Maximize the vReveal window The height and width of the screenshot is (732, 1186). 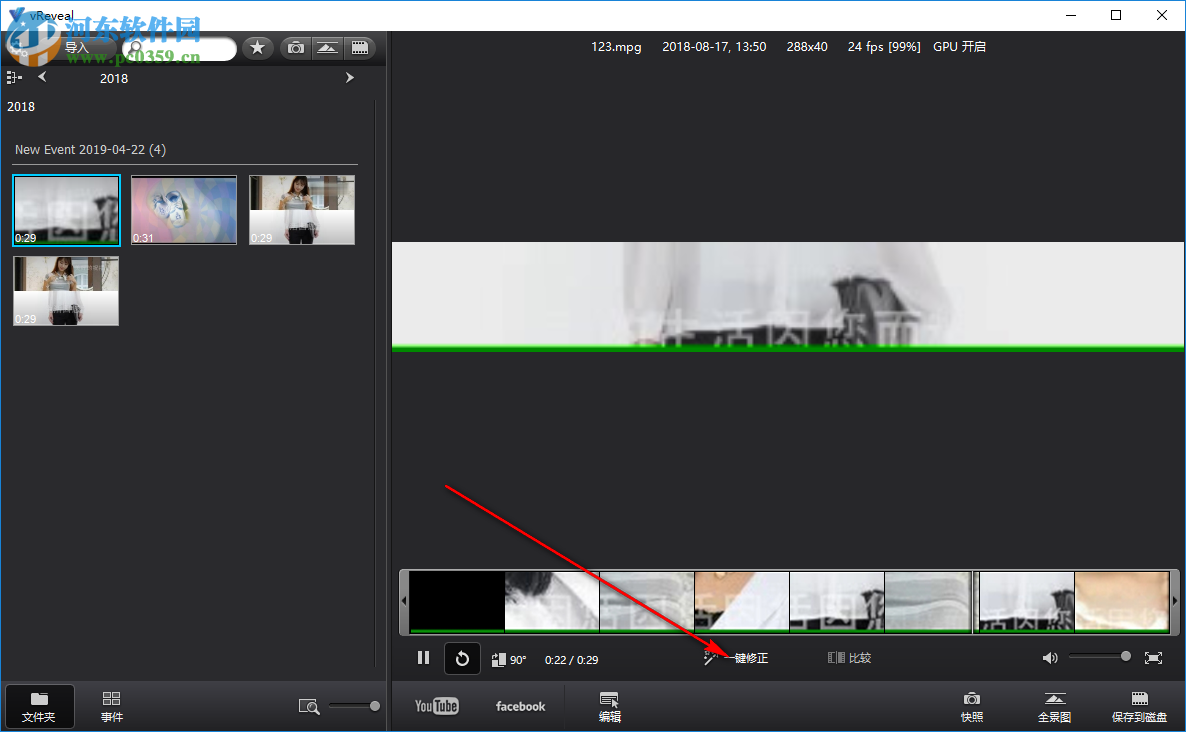point(1116,15)
